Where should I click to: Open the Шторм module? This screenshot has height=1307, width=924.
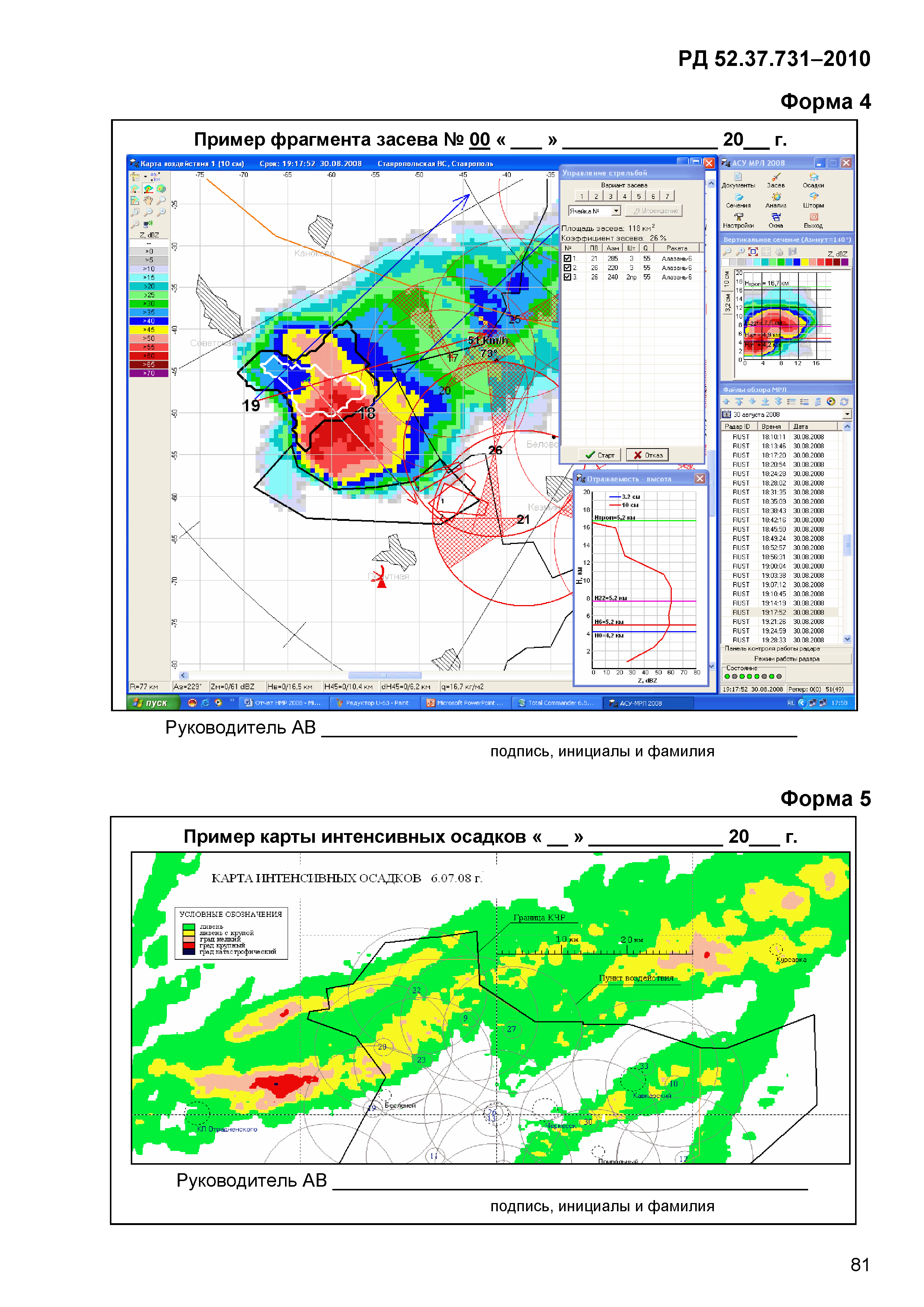click(x=813, y=201)
